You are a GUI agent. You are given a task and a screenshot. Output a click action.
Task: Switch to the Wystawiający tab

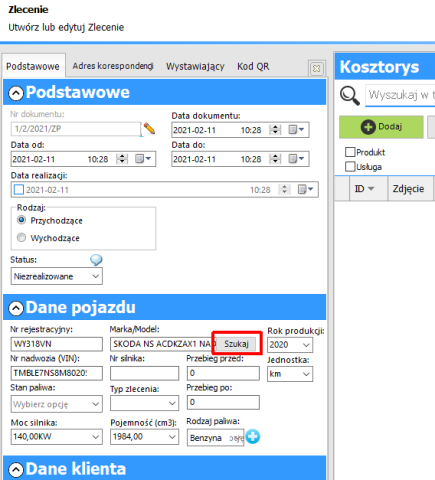point(195,66)
